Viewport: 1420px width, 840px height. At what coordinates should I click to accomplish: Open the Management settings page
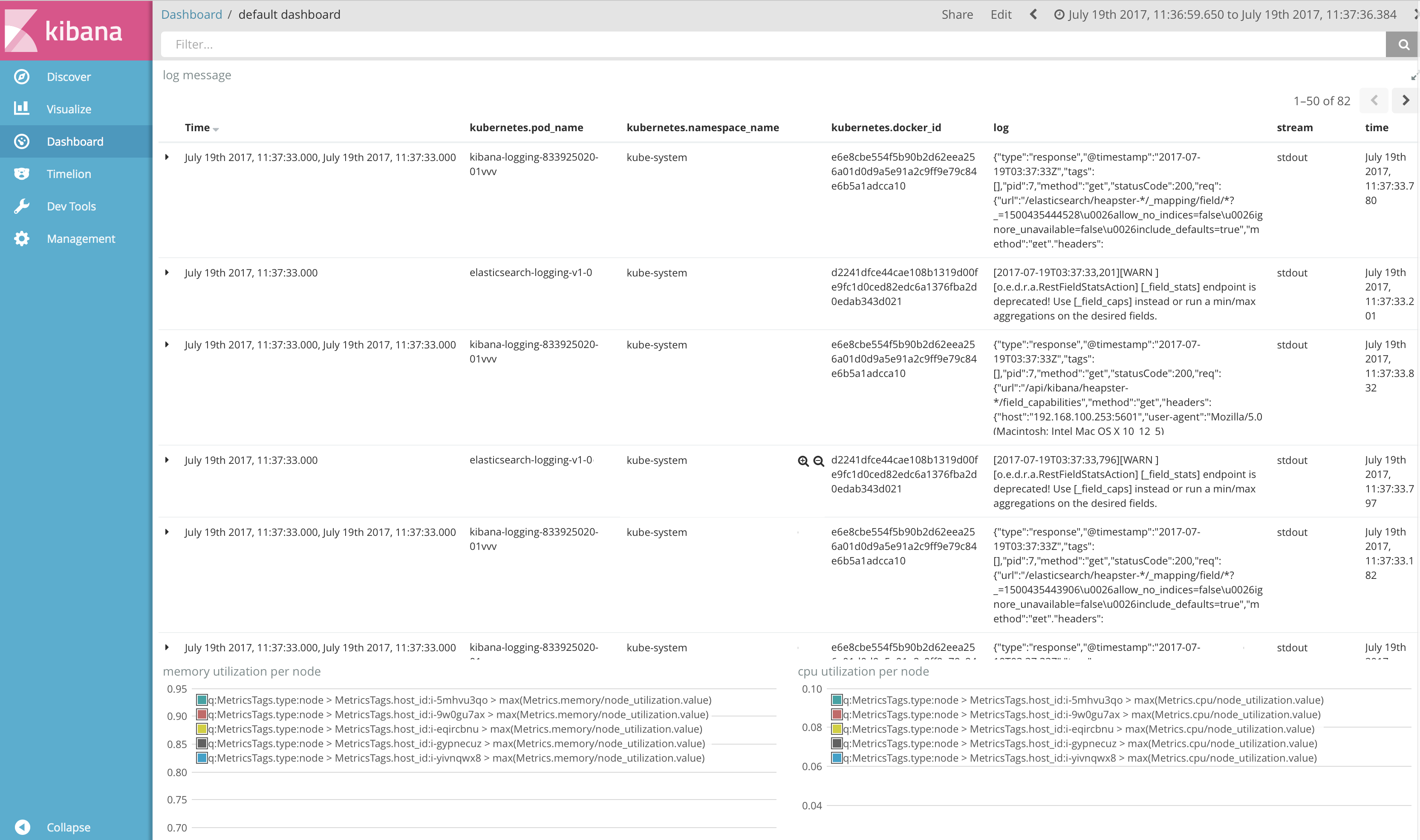(81, 239)
